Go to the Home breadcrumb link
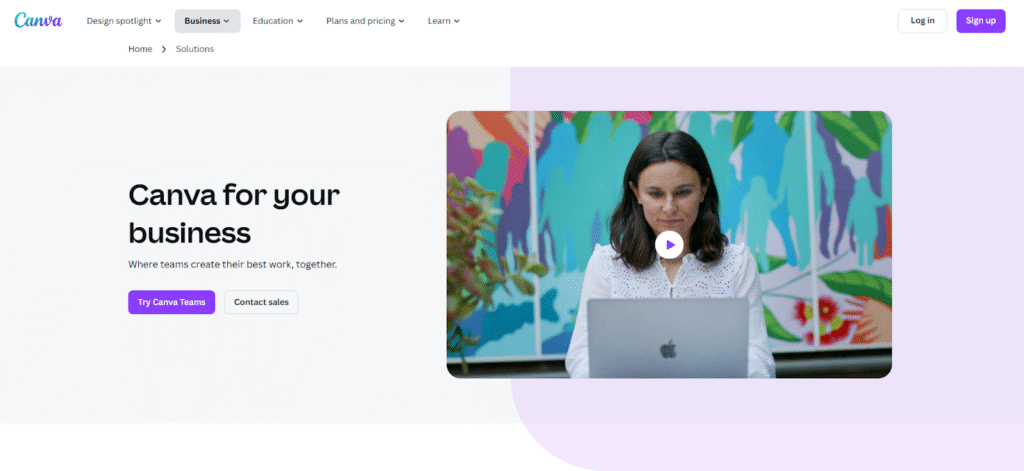This screenshot has width=1024, height=471. point(140,49)
